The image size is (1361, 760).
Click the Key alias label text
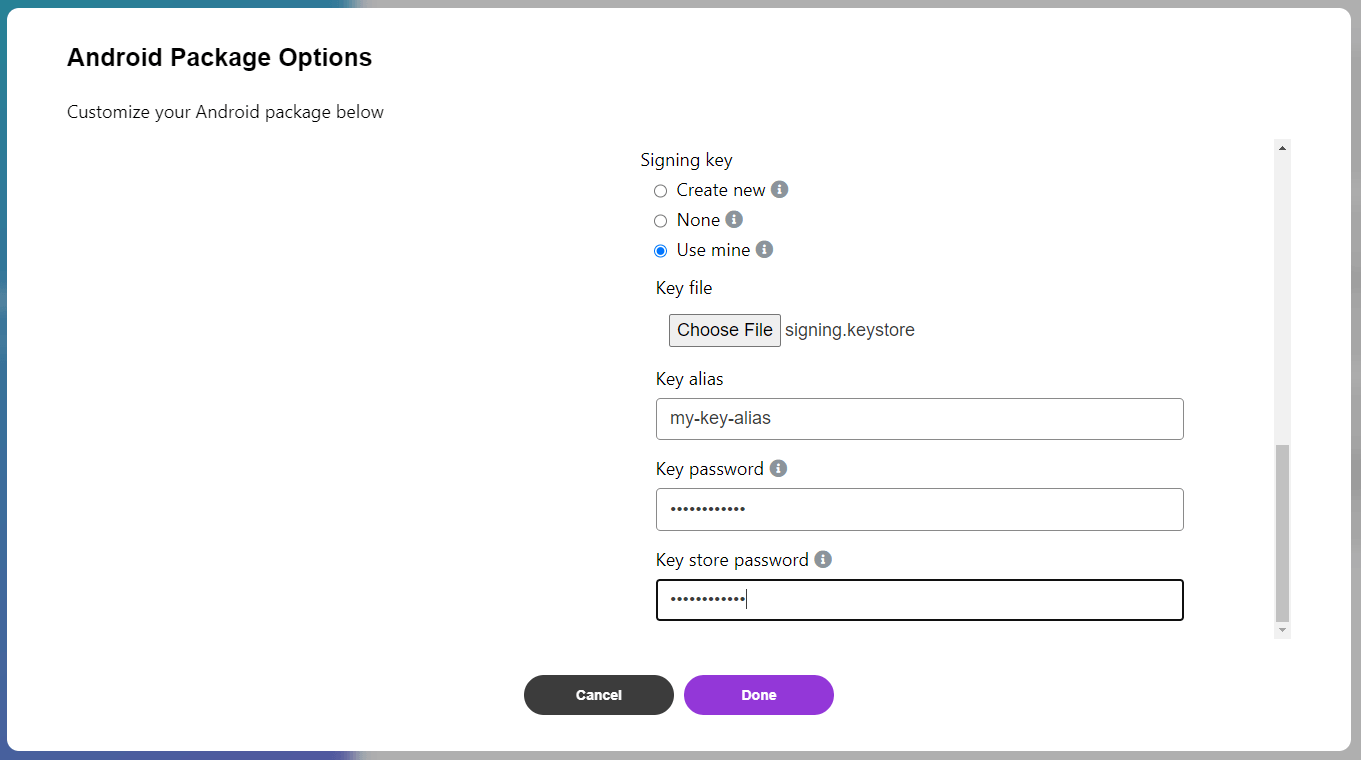[x=689, y=379]
